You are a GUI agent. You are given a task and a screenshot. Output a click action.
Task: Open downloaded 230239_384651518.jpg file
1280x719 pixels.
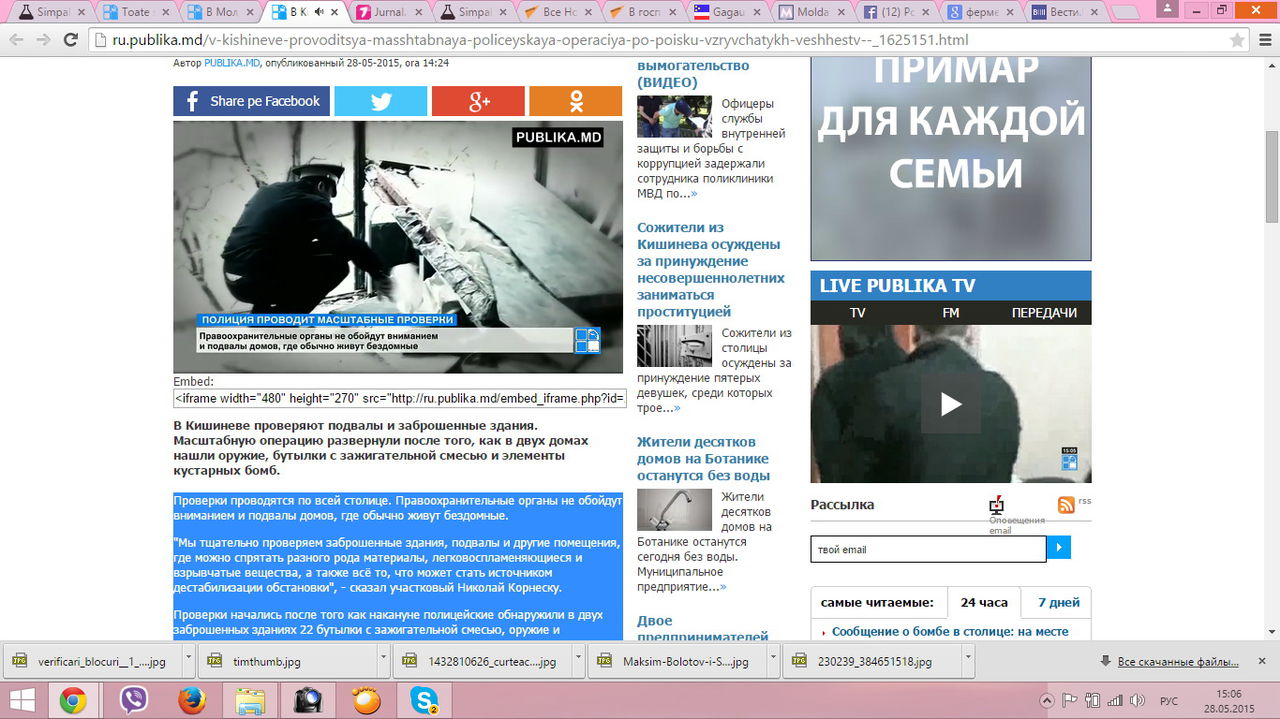[x=870, y=661]
